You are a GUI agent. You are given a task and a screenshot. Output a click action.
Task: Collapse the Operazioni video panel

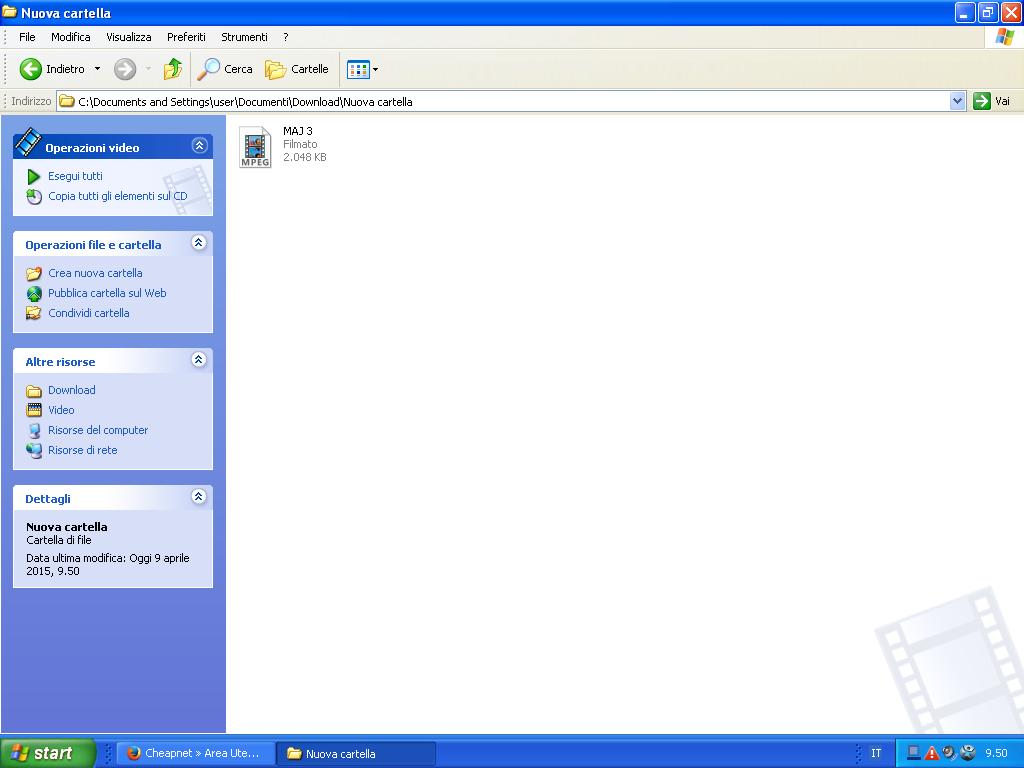pyautogui.click(x=199, y=146)
